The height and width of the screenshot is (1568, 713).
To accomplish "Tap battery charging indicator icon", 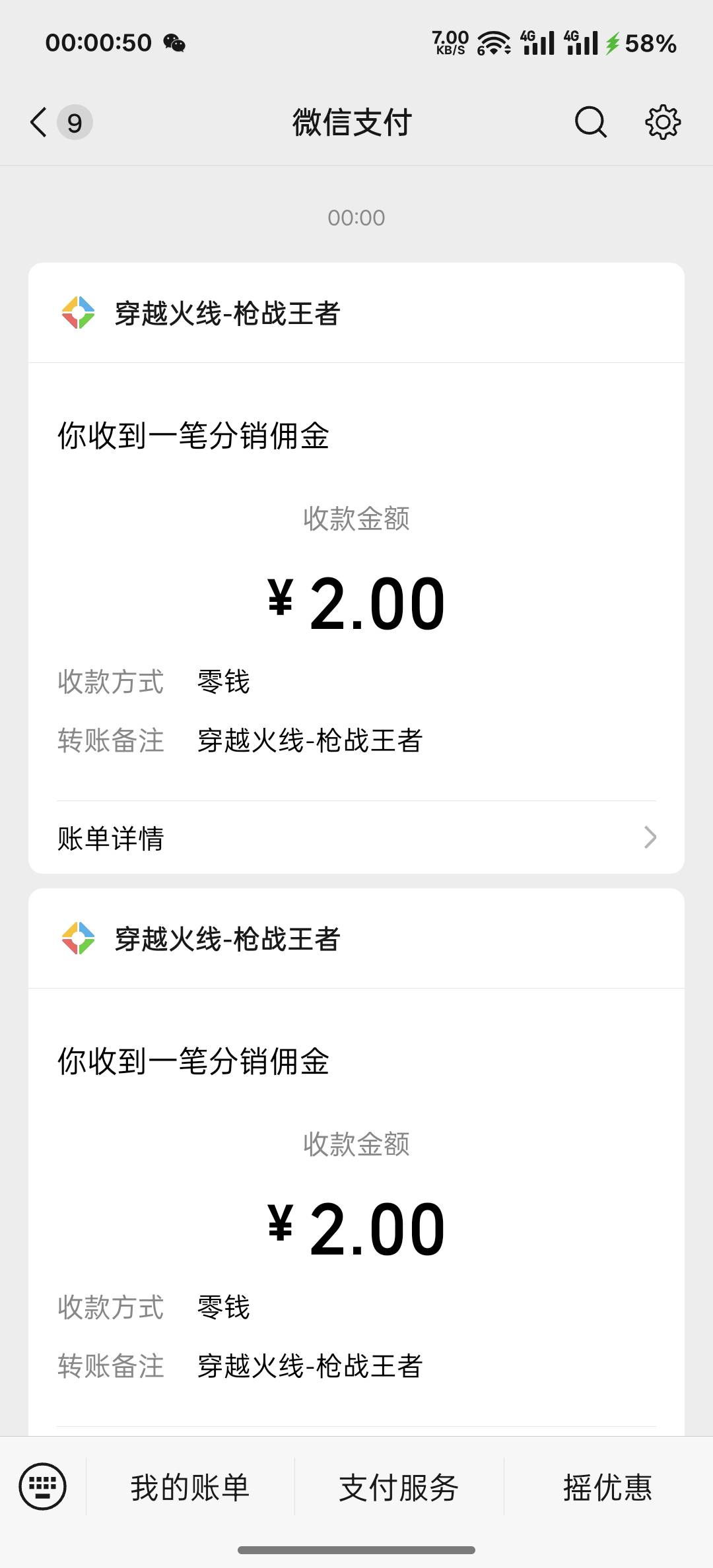I will click(613, 44).
